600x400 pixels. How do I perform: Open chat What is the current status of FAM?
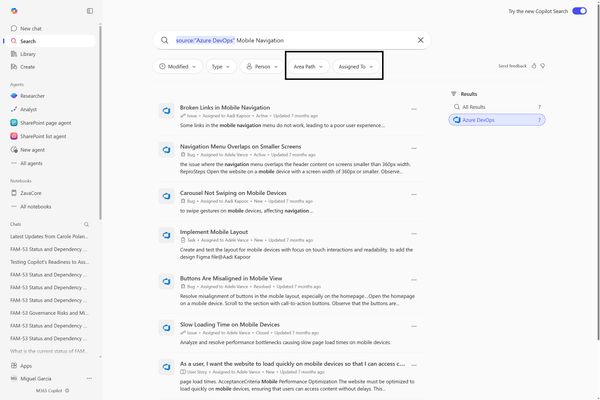click(49, 351)
